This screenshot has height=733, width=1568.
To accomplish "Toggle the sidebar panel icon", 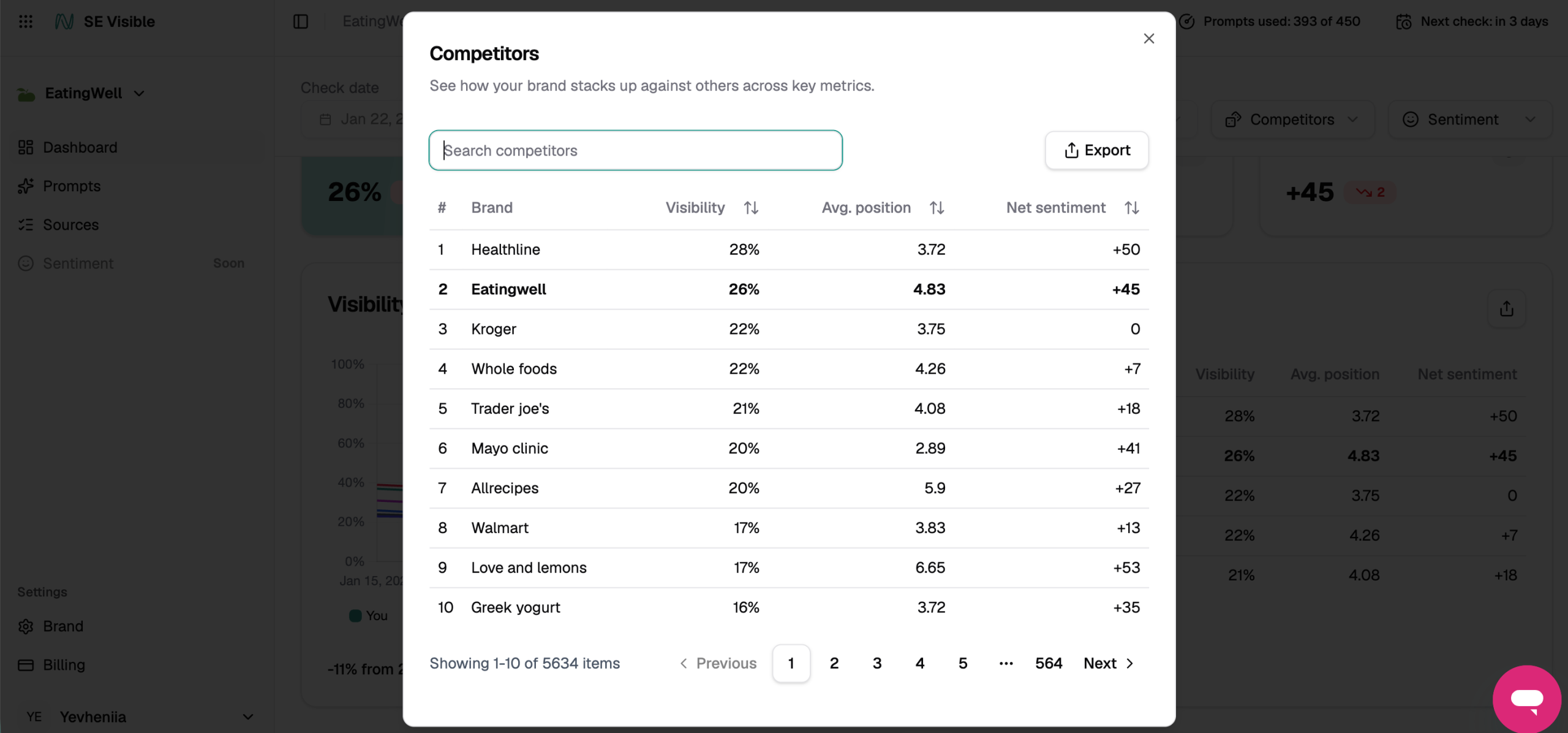I will coord(301,21).
